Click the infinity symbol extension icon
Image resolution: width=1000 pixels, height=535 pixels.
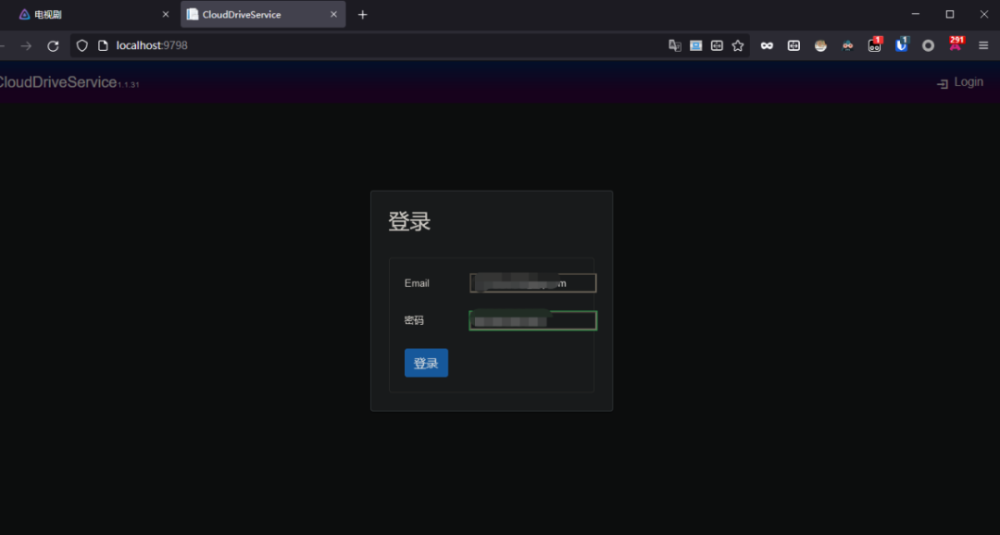pyautogui.click(x=767, y=46)
